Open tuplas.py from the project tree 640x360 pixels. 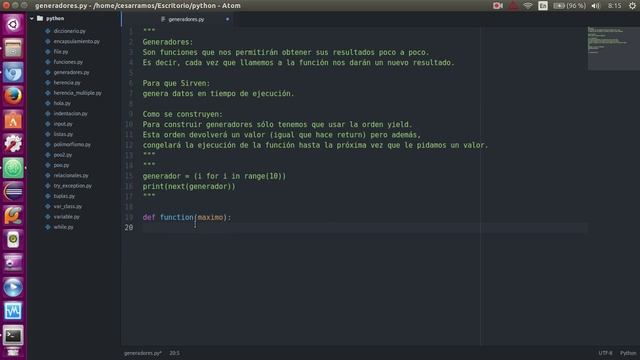pyautogui.click(x=64, y=196)
